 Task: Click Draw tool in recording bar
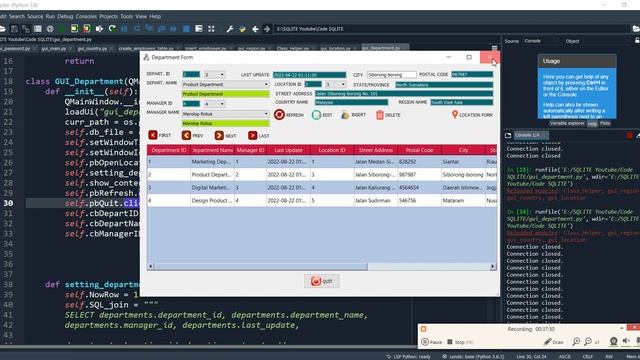point(553,342)
